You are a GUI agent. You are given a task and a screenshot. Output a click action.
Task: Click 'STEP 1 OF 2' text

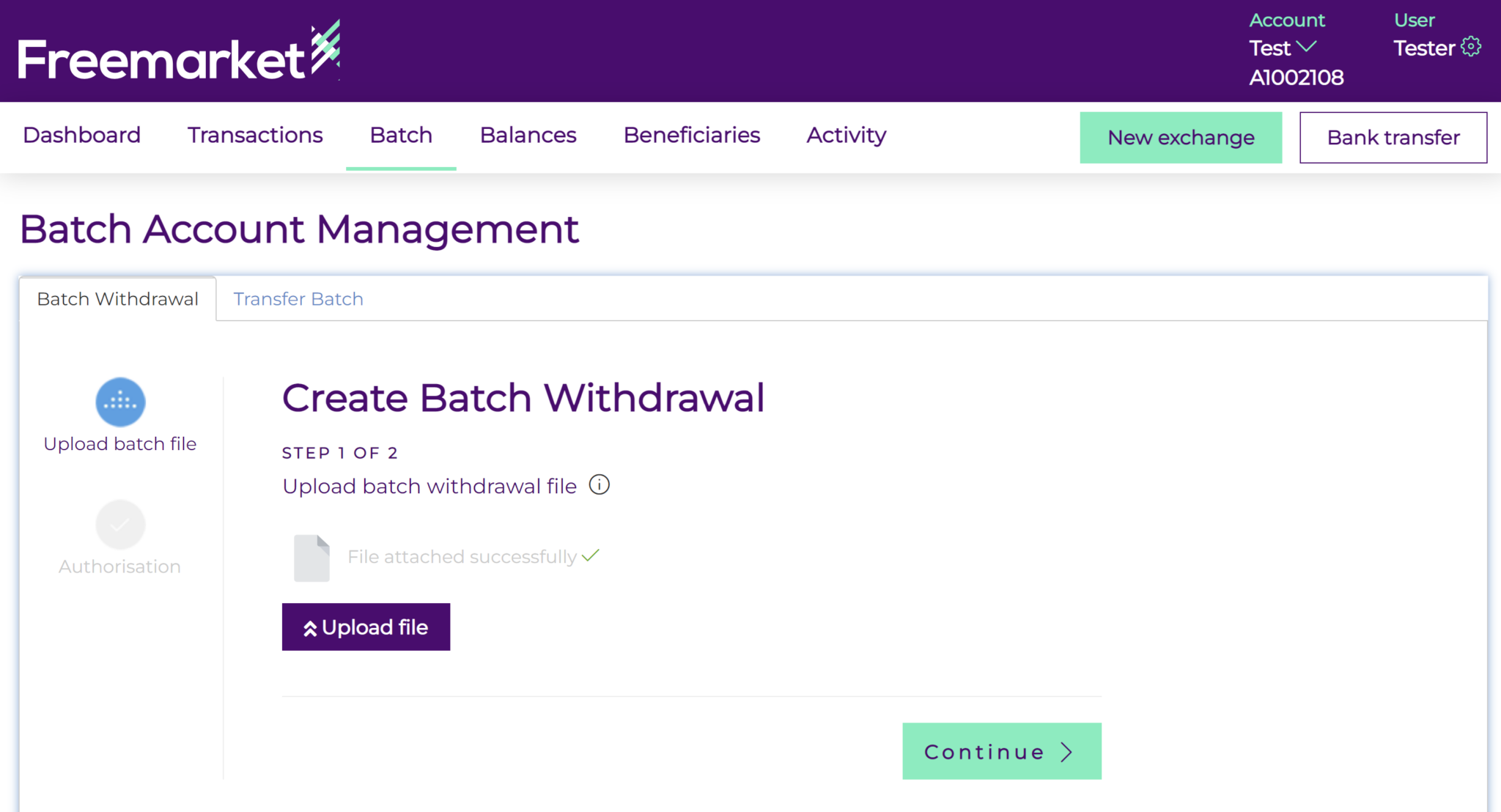(340, 453)
